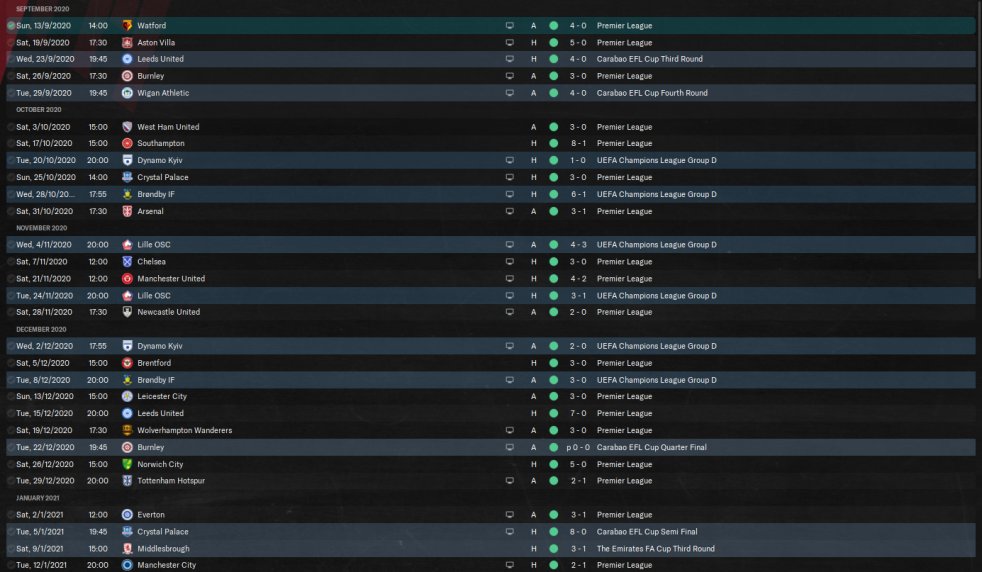
Task: Click TV icon on Watford fixture row
Action: [509, 25]
